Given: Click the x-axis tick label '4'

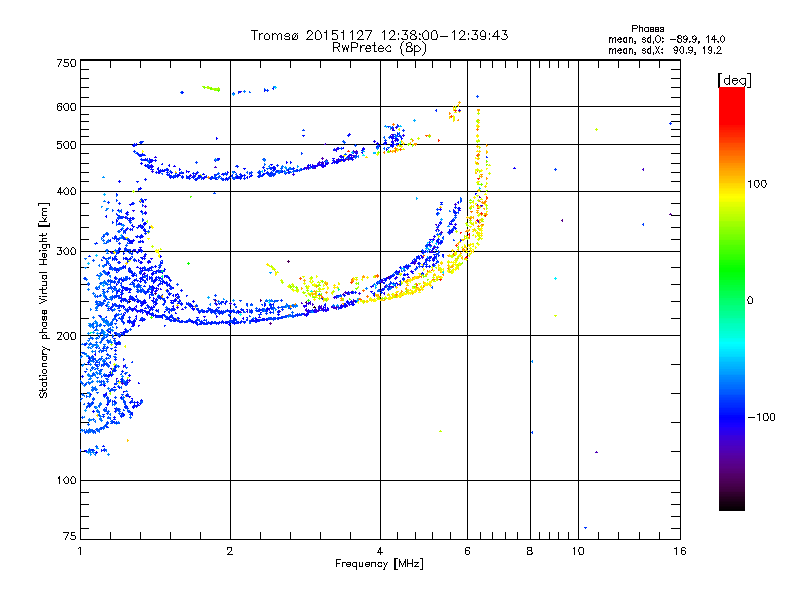Looking at the screenshot, I should (x=380, y=551).
